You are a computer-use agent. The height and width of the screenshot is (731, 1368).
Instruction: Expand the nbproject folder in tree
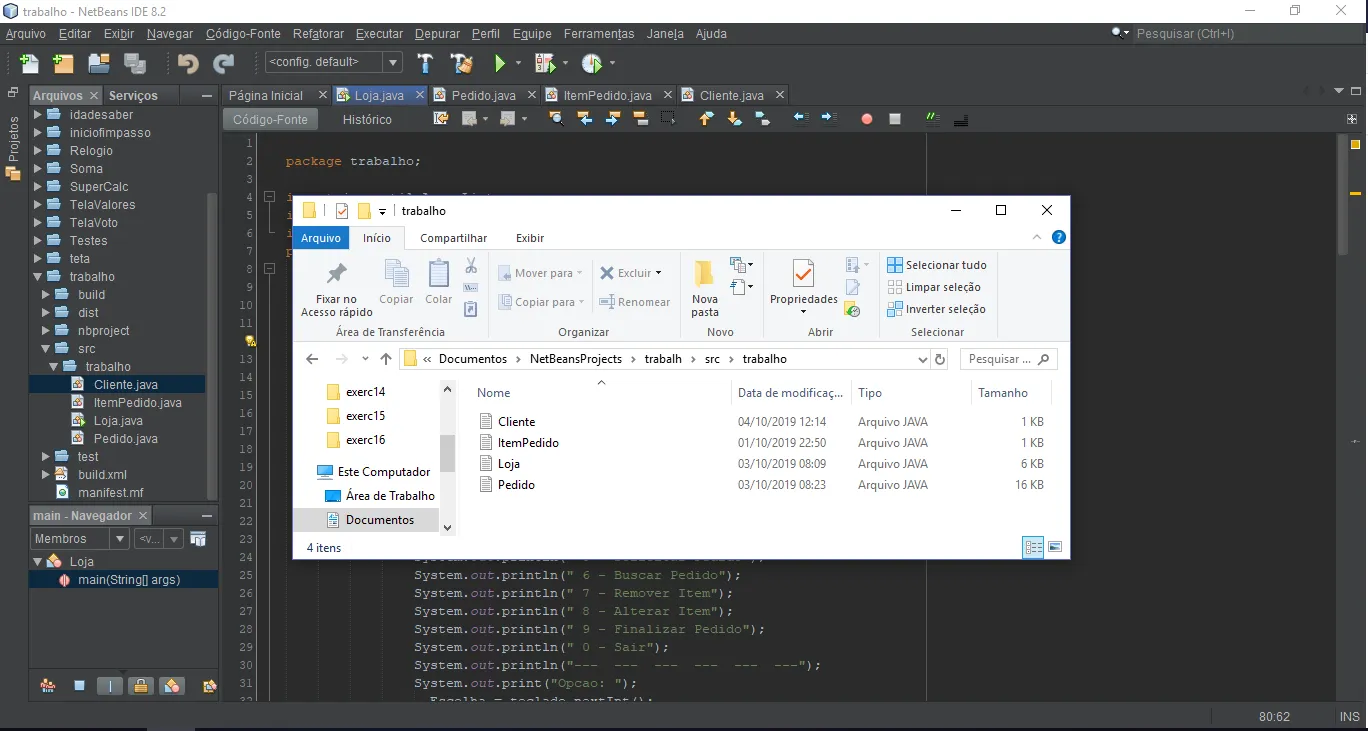pos(46,331)
